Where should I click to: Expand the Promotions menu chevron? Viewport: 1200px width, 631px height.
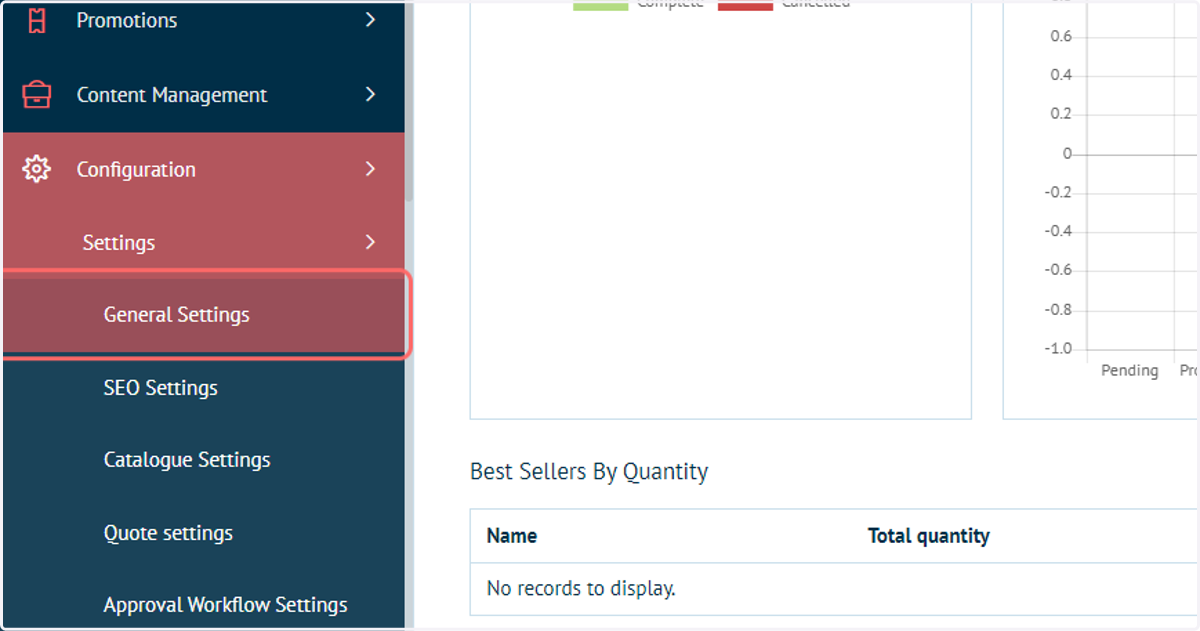coord(370,19)
